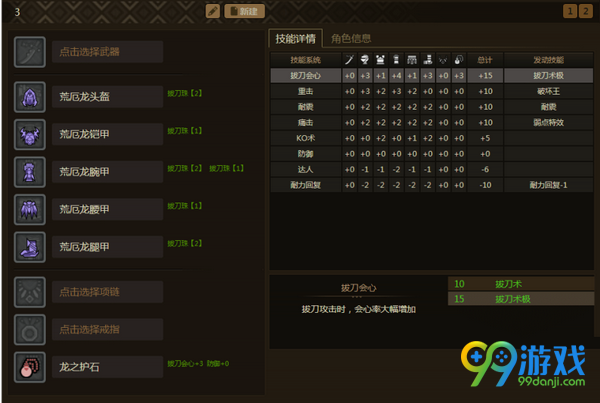Choose a necklace via 点击选择项链
Image resolution: width=600 pixels, height=403 pixels.
(x=108, y=292)
